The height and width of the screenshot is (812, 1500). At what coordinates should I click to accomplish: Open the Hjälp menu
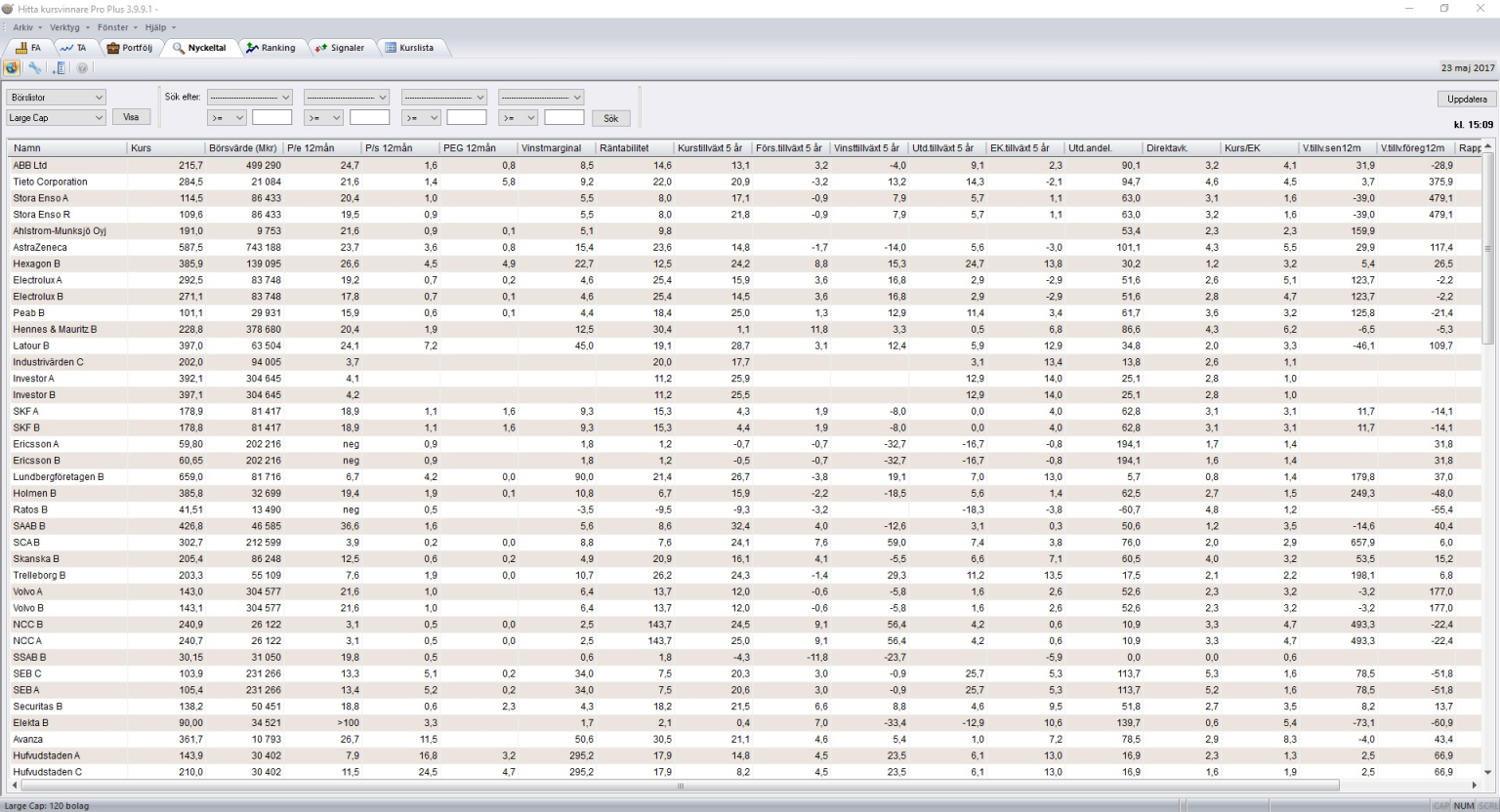(160, 27)
